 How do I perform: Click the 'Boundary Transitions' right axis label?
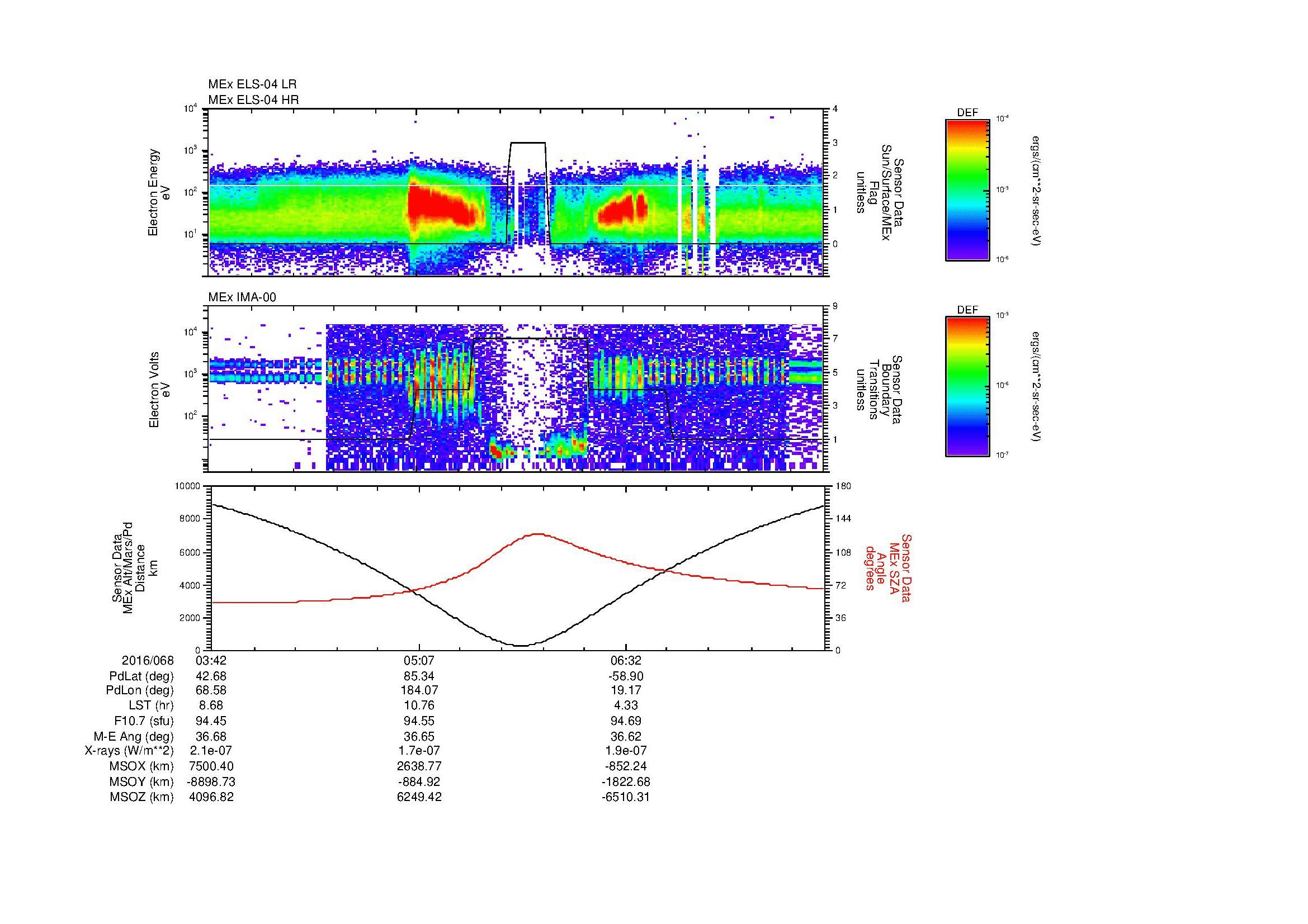880,390
